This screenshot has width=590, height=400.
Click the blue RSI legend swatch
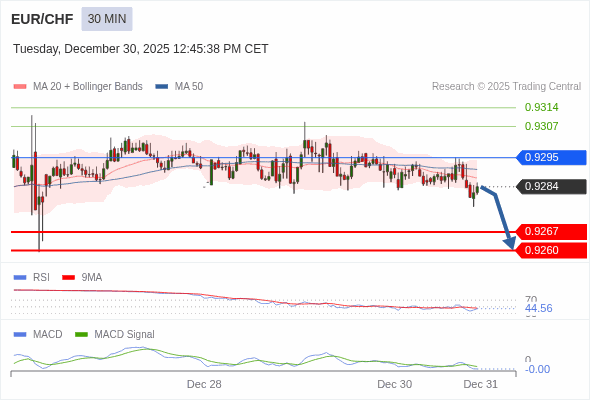[20, 278]
